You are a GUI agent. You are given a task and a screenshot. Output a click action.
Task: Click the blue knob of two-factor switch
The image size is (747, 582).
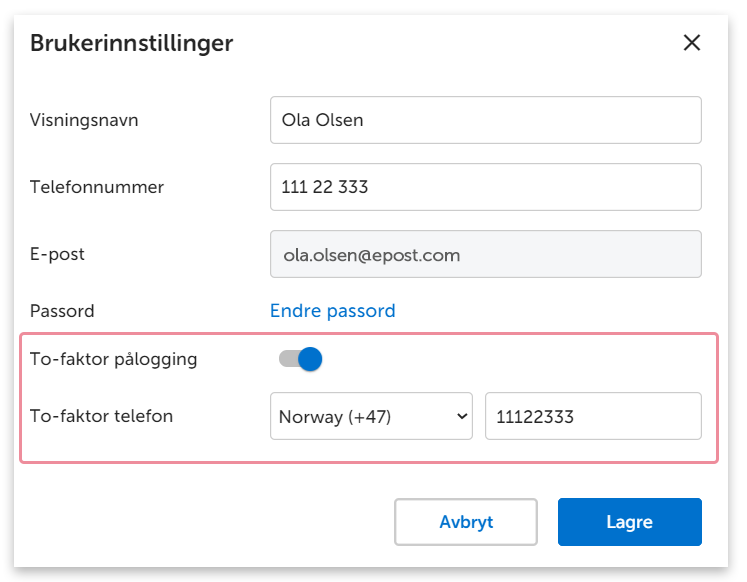pyautogui.click(x=310, y=359)
